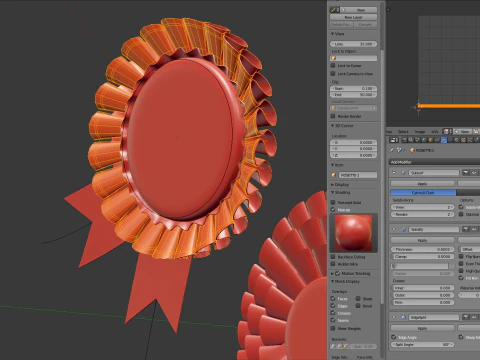The width and height of the screenshot is (480, 360).
Task: Toggle Subsurf modifier render visibility icon
Action: point(466,173)
